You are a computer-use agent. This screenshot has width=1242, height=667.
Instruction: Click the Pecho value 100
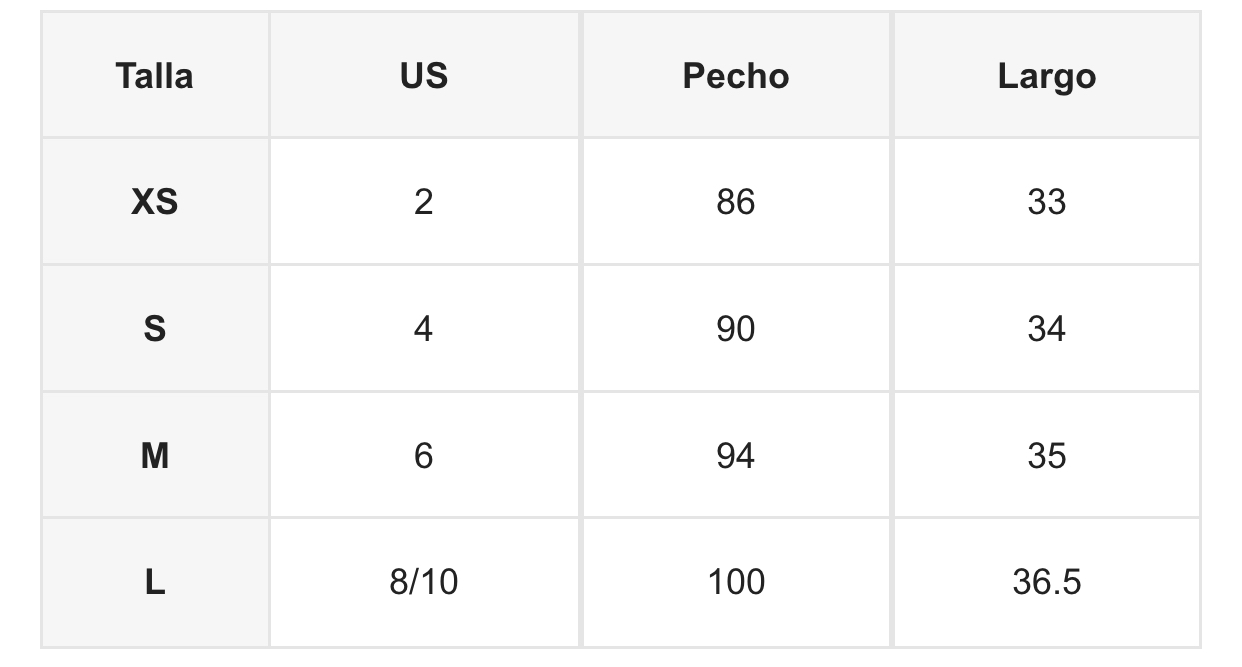pyautogui.click(x=736, y=582)
